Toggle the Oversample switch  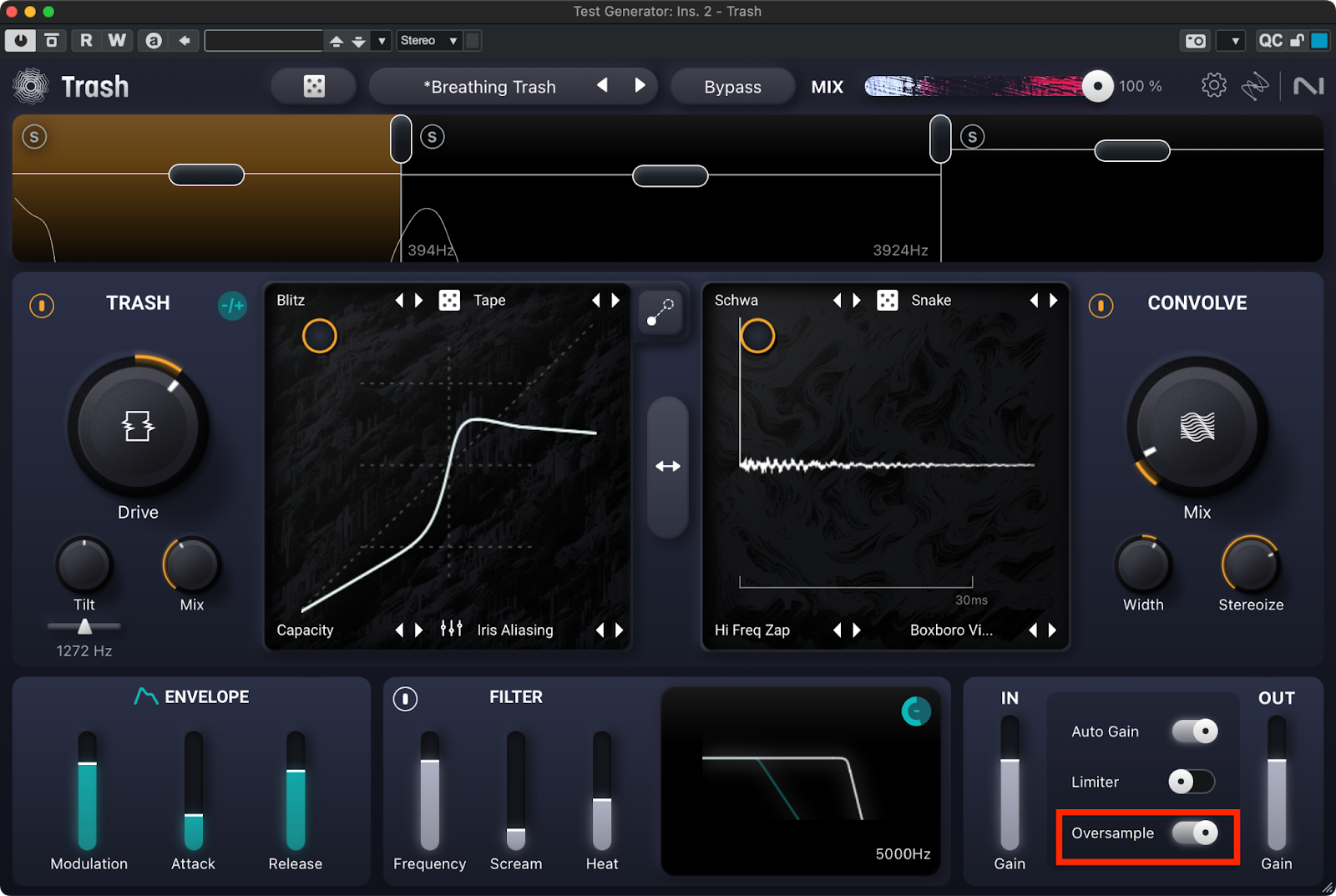pyautogui.click(x=1195, y=833)
